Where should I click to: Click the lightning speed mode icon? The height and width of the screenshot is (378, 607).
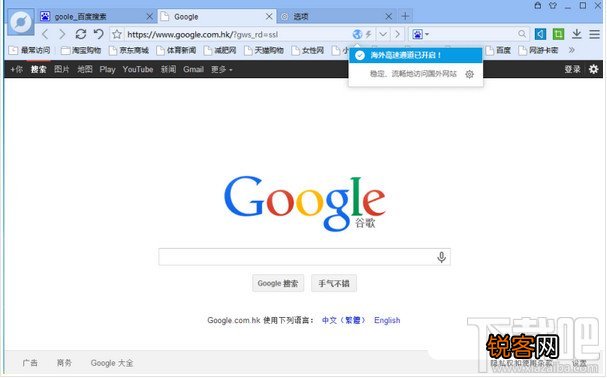point(369,34)
